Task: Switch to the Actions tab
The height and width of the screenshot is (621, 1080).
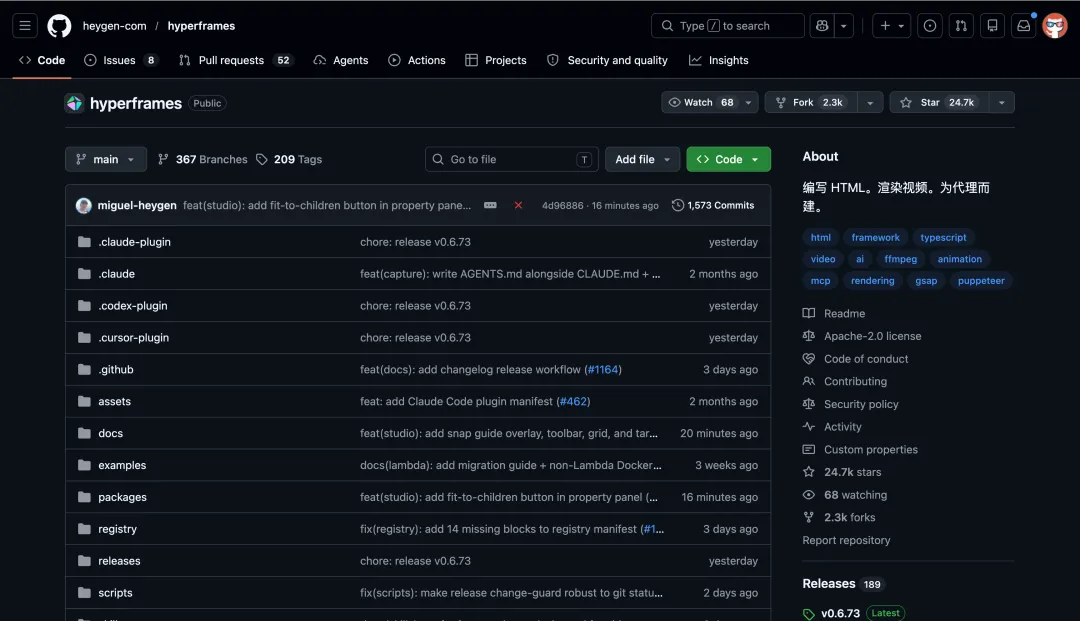Action: pos(417,61)
